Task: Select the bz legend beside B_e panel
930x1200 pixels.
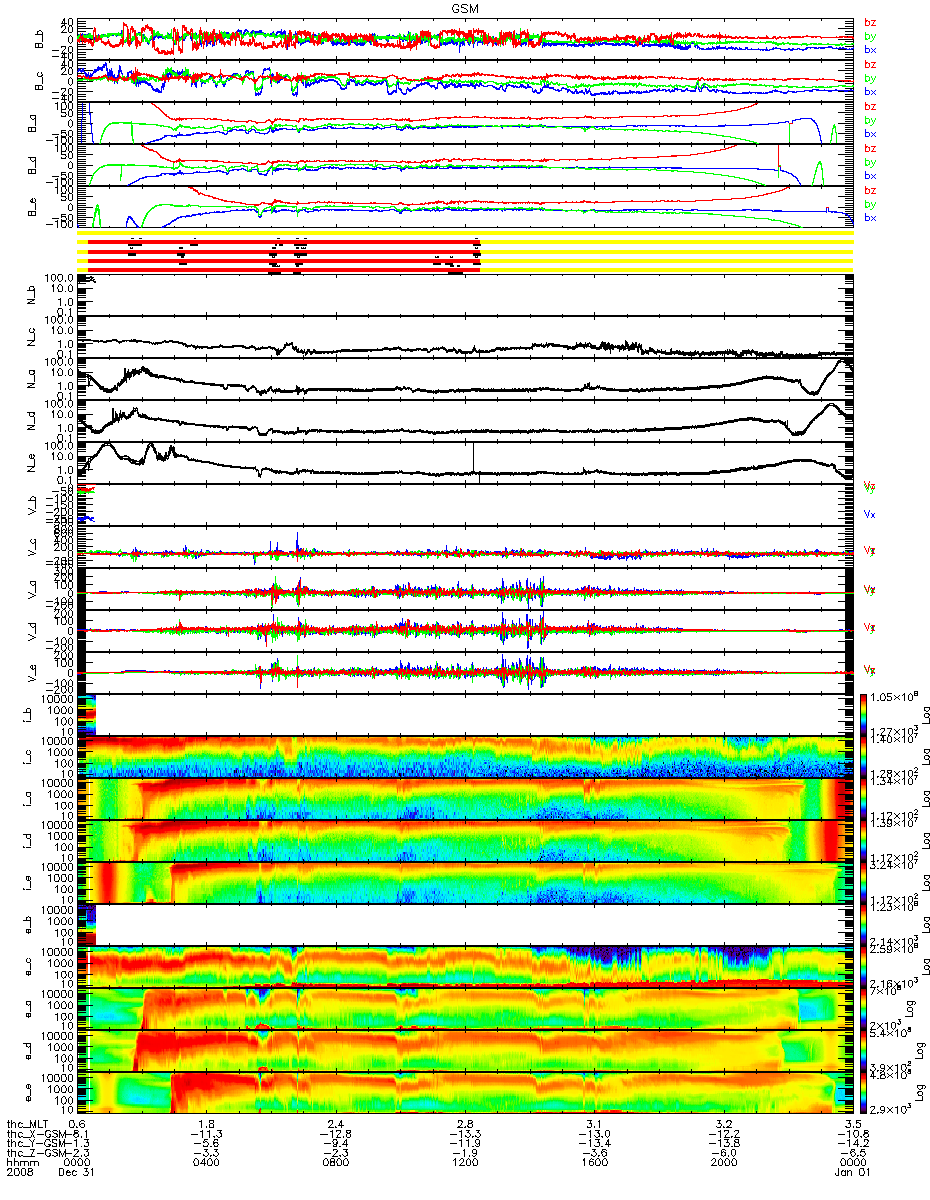Action: 870,190
